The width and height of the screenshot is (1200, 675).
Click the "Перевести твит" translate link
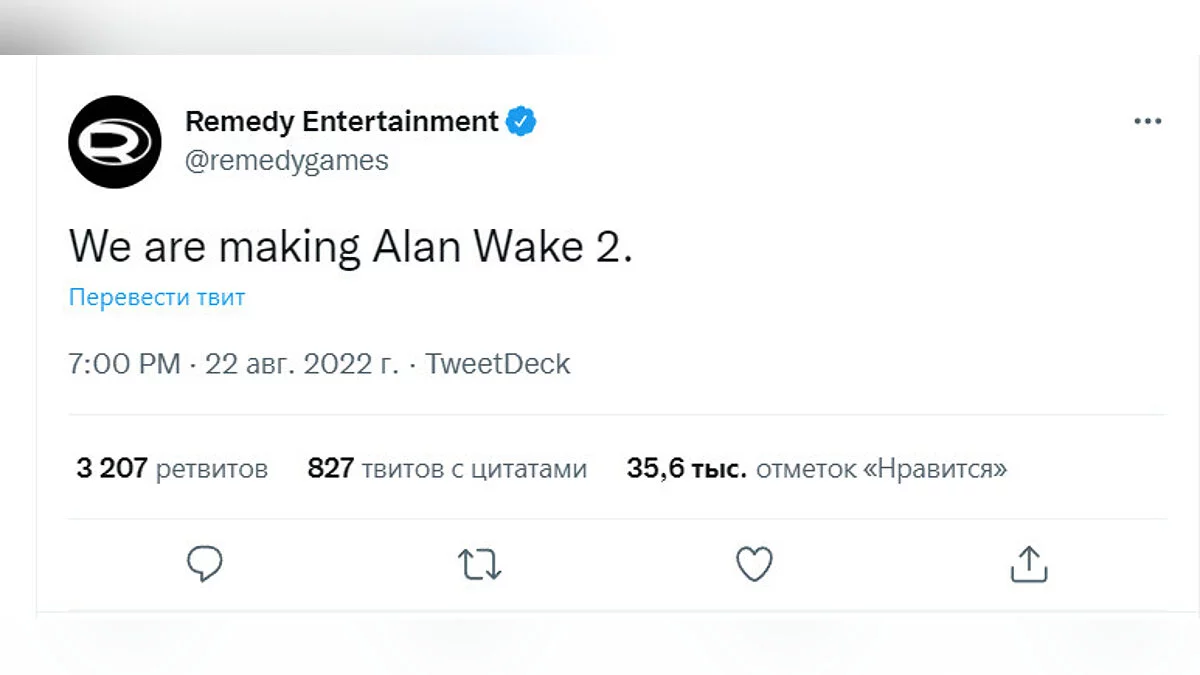[157, 297]
